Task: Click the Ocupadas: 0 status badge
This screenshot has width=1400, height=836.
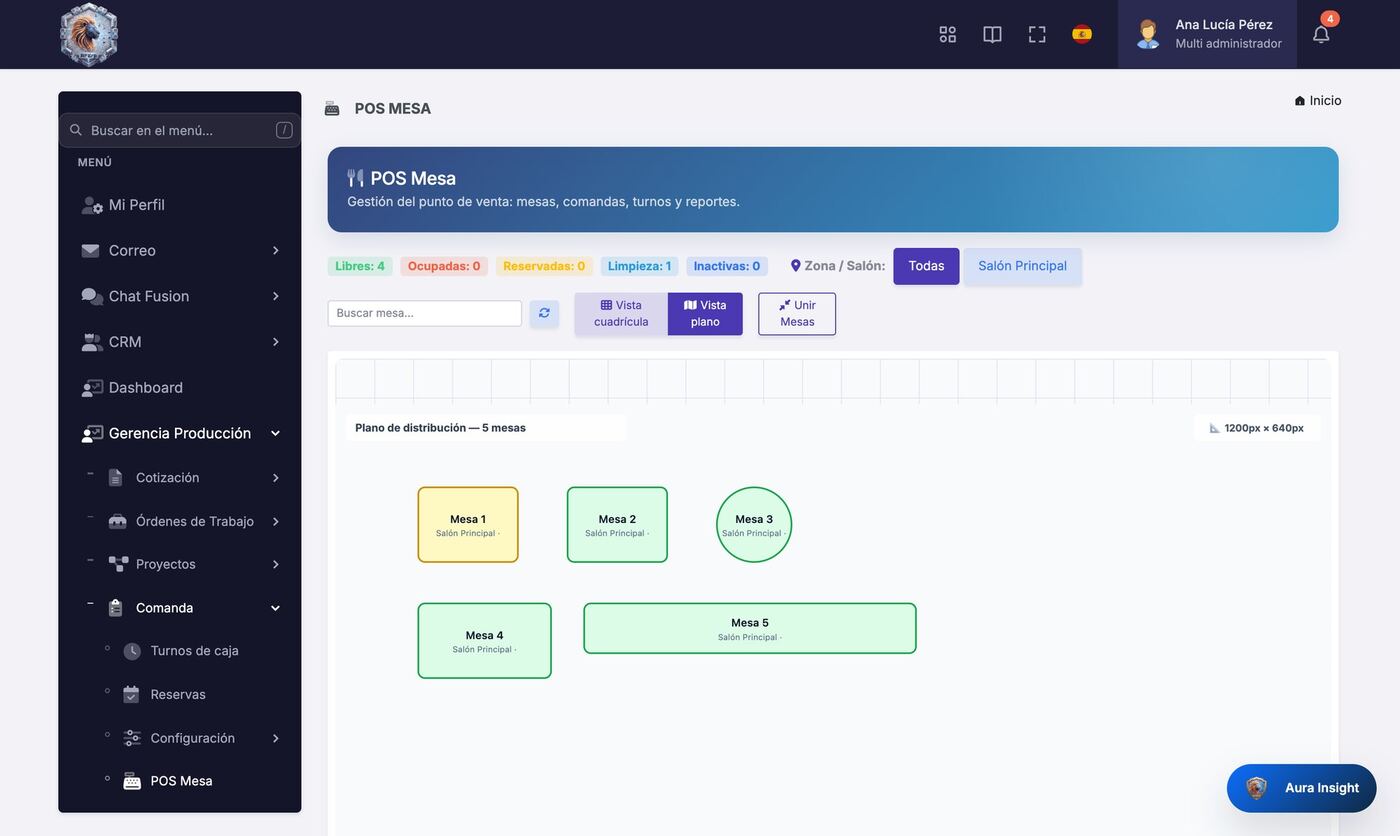Action: click(444, 266)
